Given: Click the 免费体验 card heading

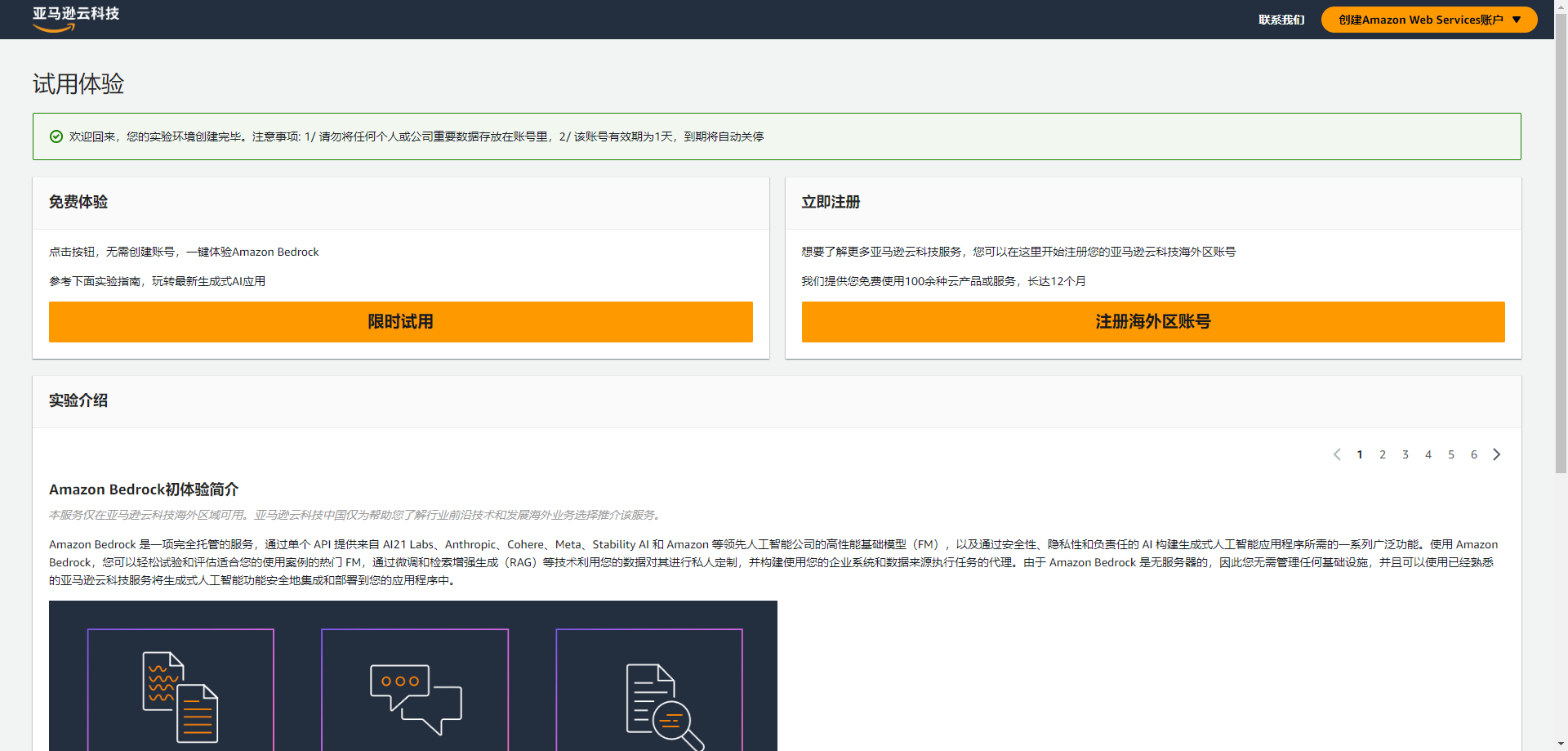Looking at the screenshot, I should 78,202.
